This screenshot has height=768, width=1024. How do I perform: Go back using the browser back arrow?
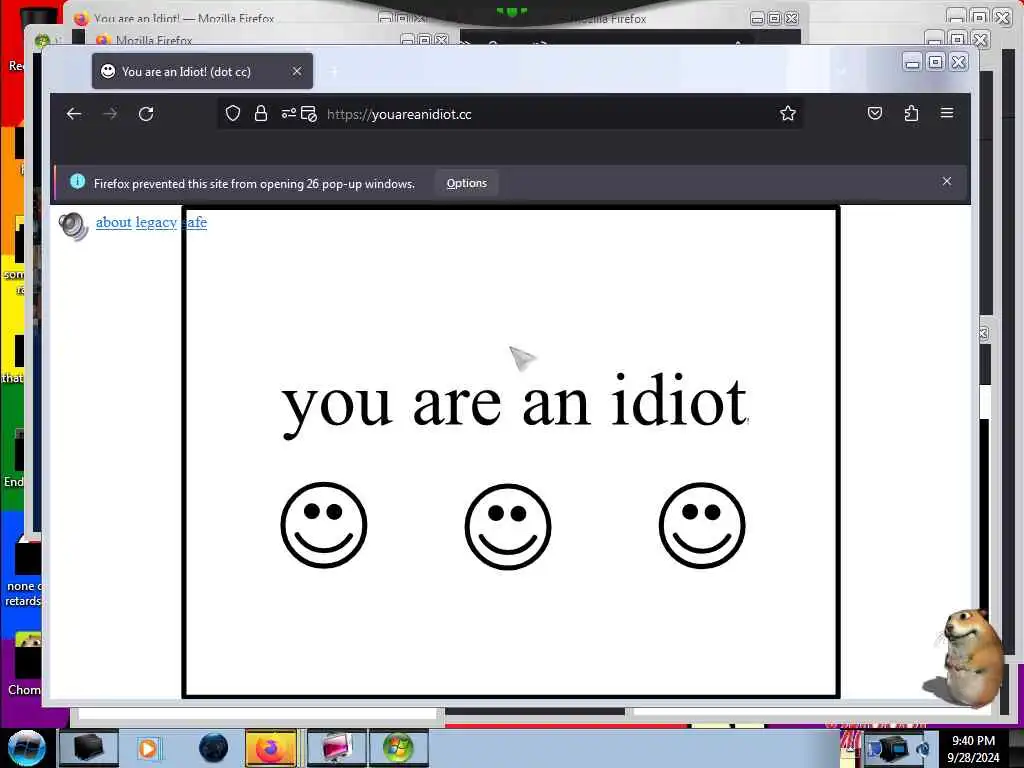74,114
